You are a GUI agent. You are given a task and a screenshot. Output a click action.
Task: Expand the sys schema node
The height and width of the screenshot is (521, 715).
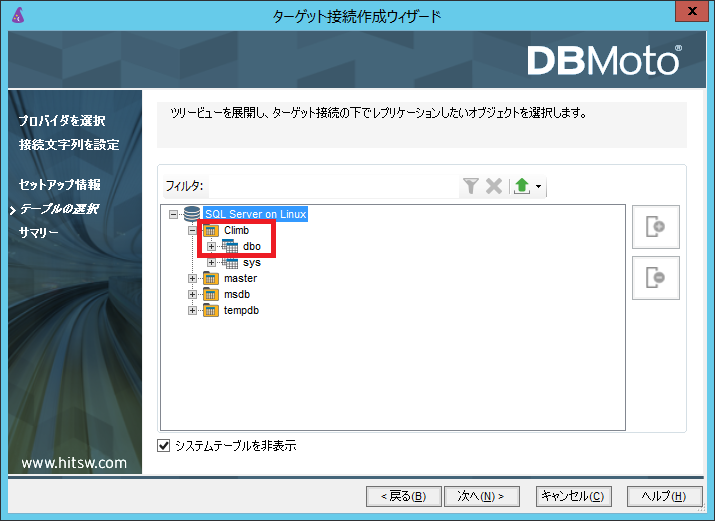211,263
